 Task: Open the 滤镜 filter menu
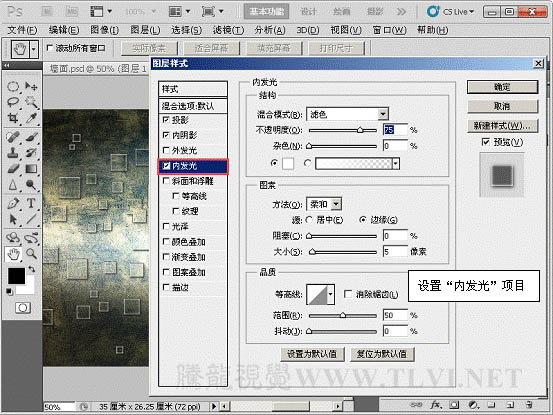pos(228,30)
